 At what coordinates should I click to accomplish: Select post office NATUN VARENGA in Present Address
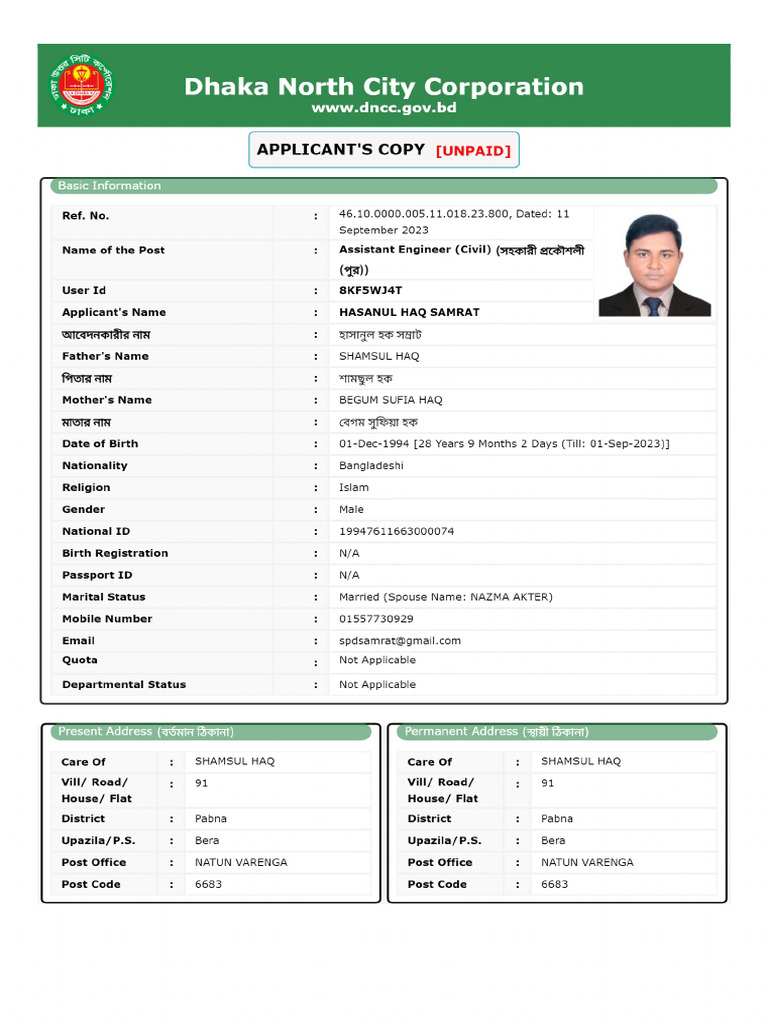point(241,863)
